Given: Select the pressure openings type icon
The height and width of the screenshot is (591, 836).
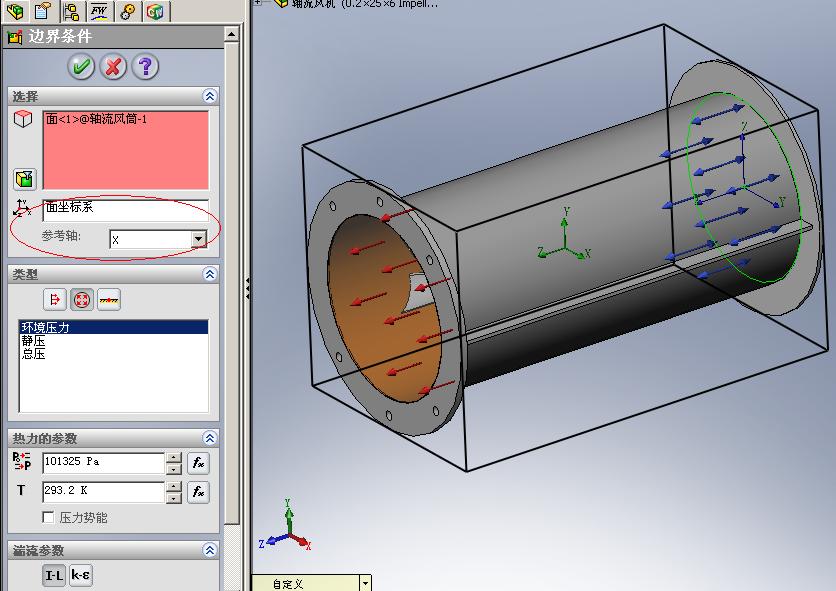Looking at the screenshot, I should tap(82, 299).
